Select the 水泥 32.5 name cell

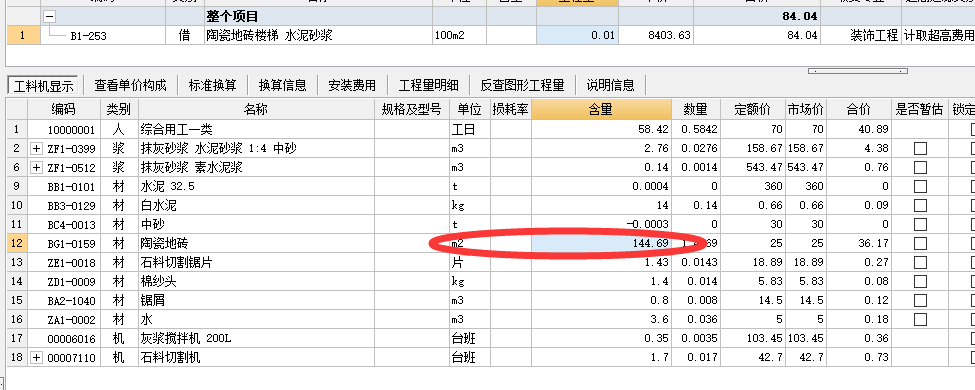256,187
